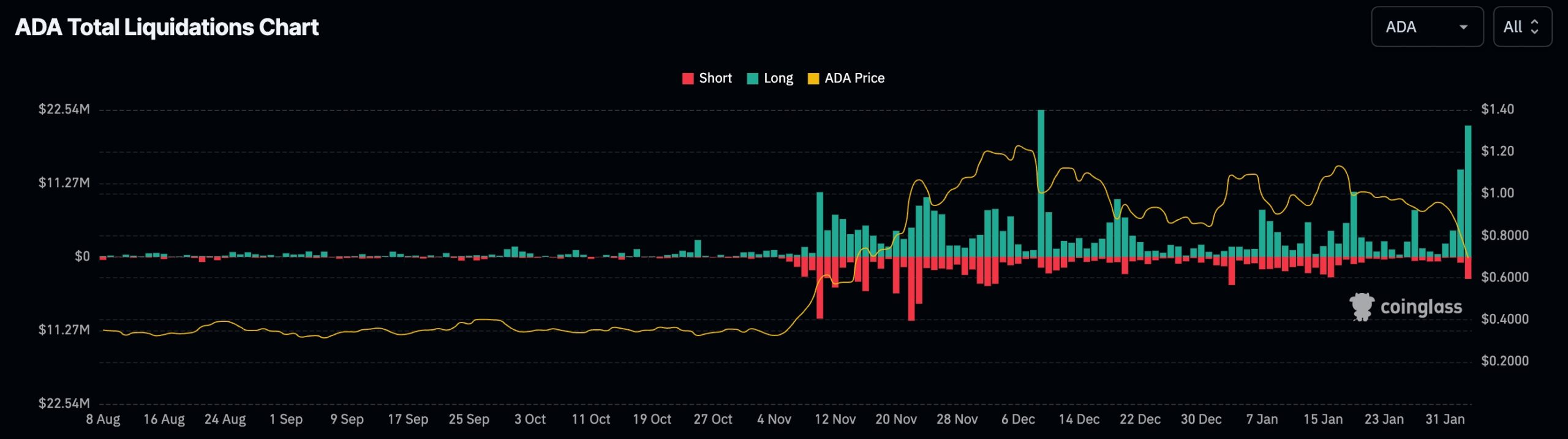Click the ADA Total Liquidations Chart title
Viewport: 1568px width, 439px height.
167,27
